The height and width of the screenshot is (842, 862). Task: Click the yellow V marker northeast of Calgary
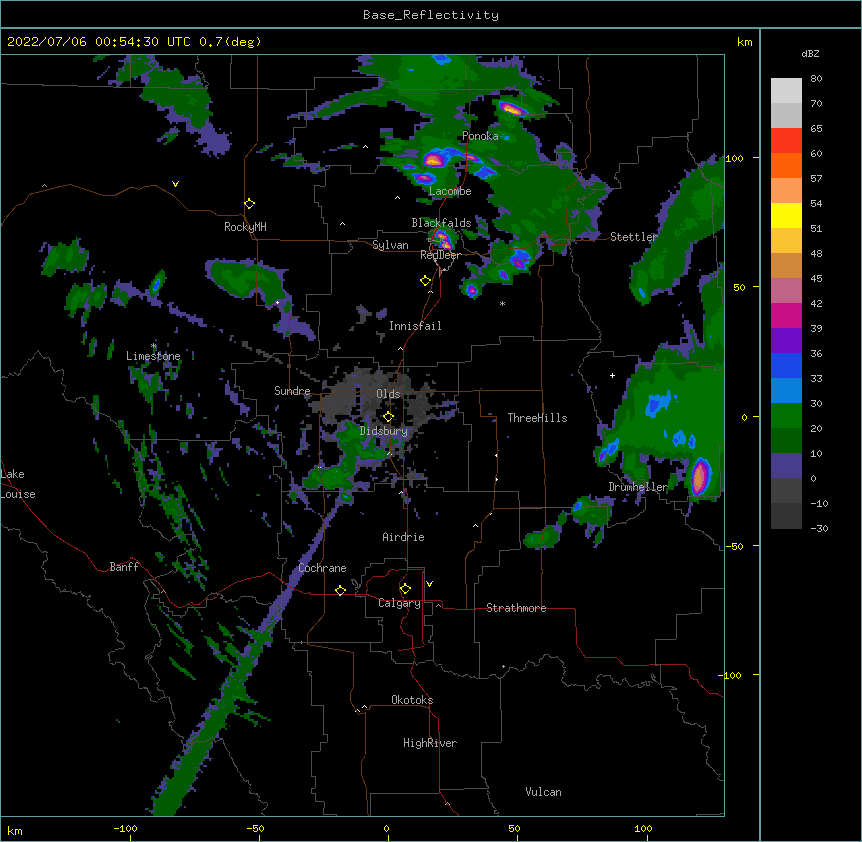(x=429, y=584)
